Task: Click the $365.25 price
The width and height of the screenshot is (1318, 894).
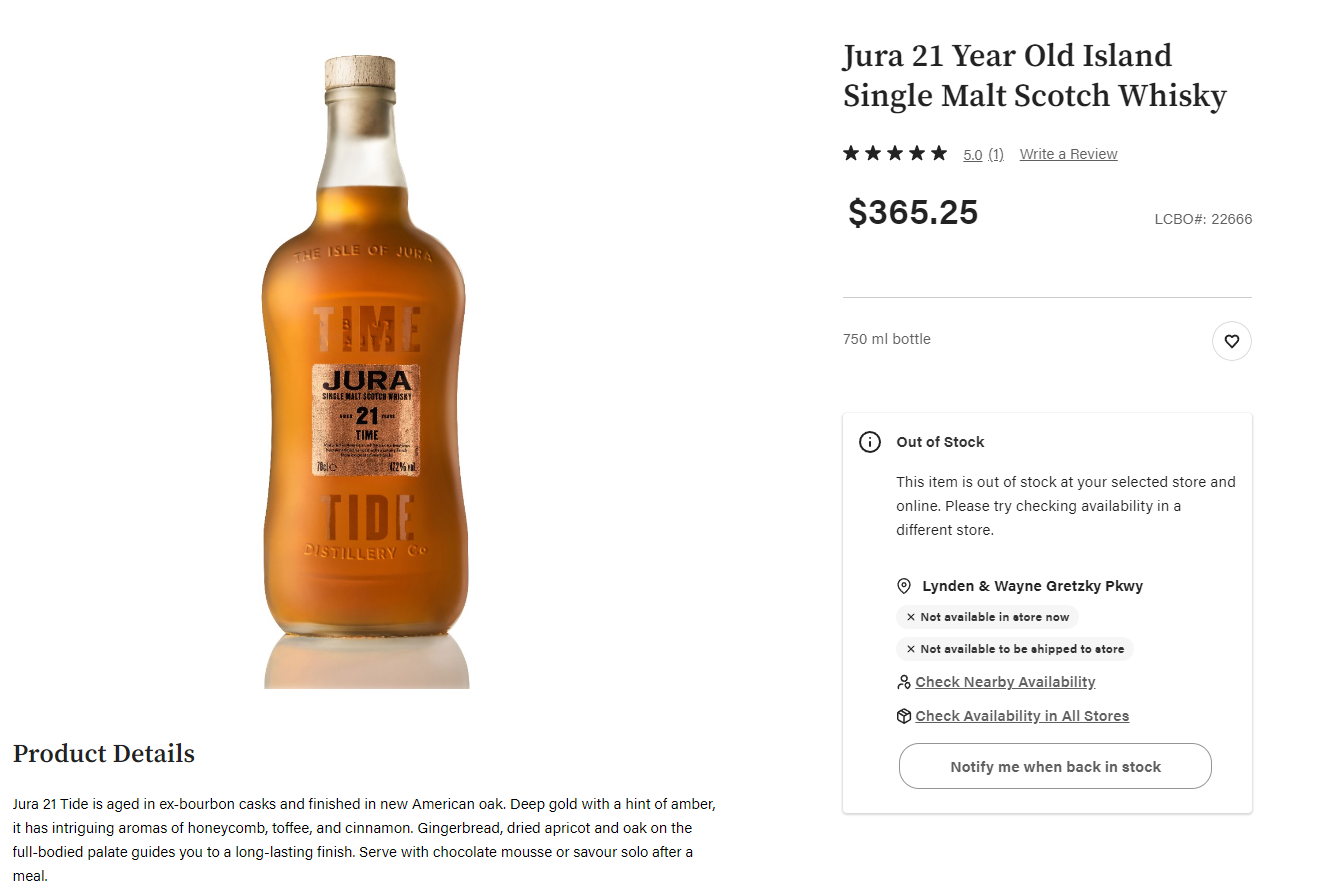Action: 913,212
